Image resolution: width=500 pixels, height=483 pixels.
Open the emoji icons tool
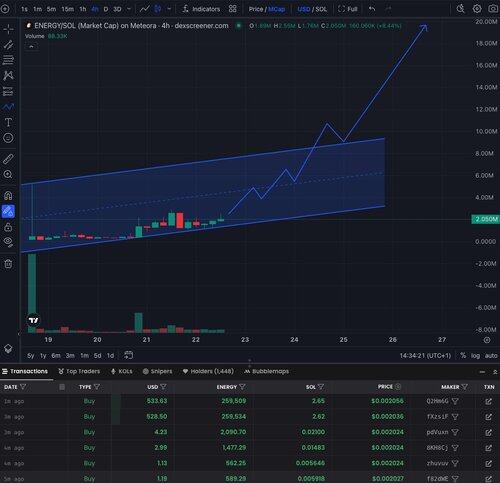click(8, 138)
